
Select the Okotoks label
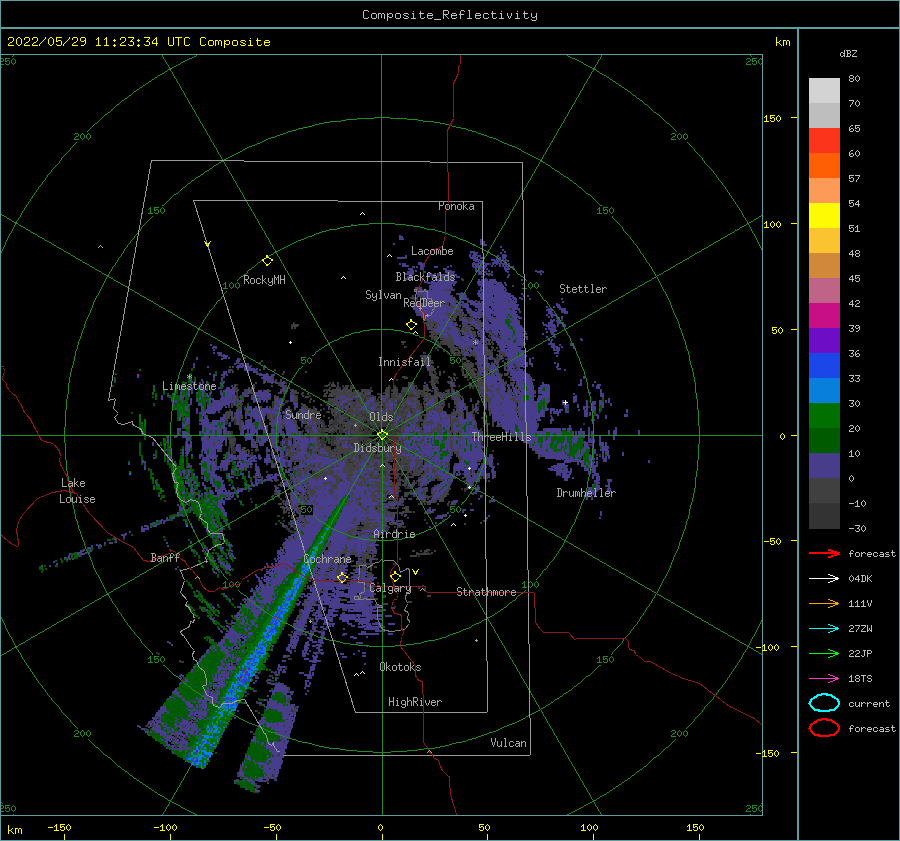click(400, 667)
